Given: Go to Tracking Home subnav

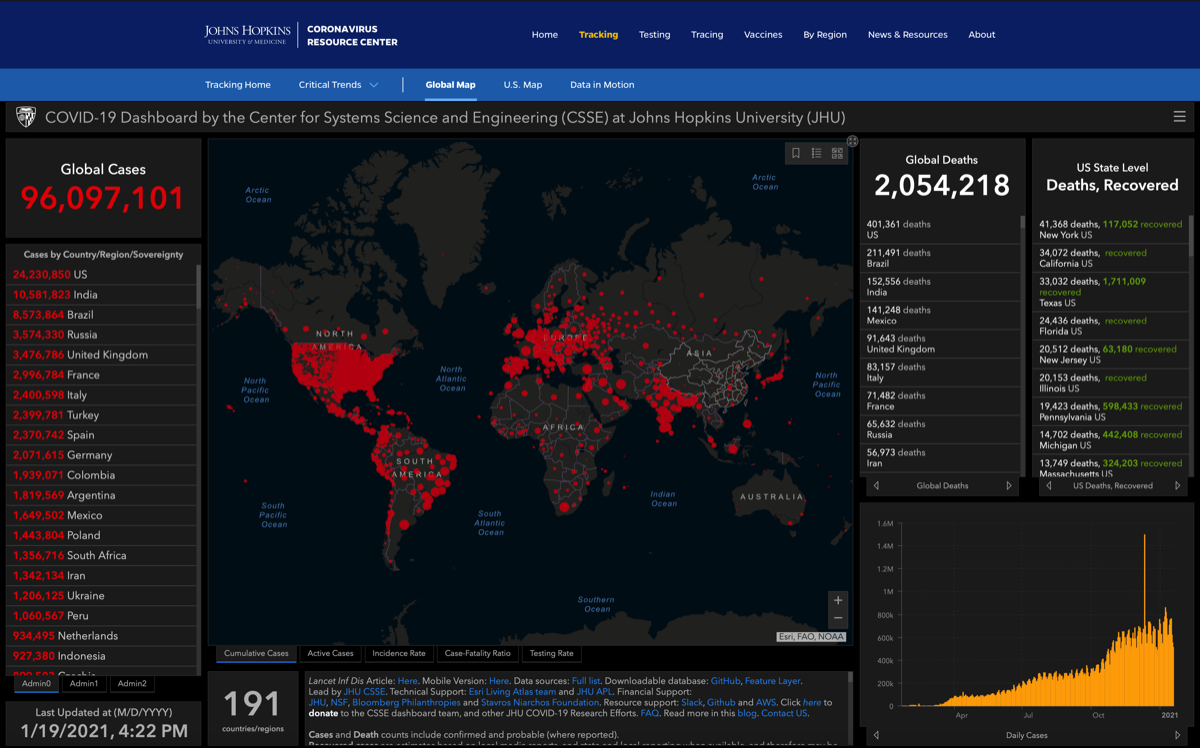Looking at the screenshot, I should click(x=238, y=85).
